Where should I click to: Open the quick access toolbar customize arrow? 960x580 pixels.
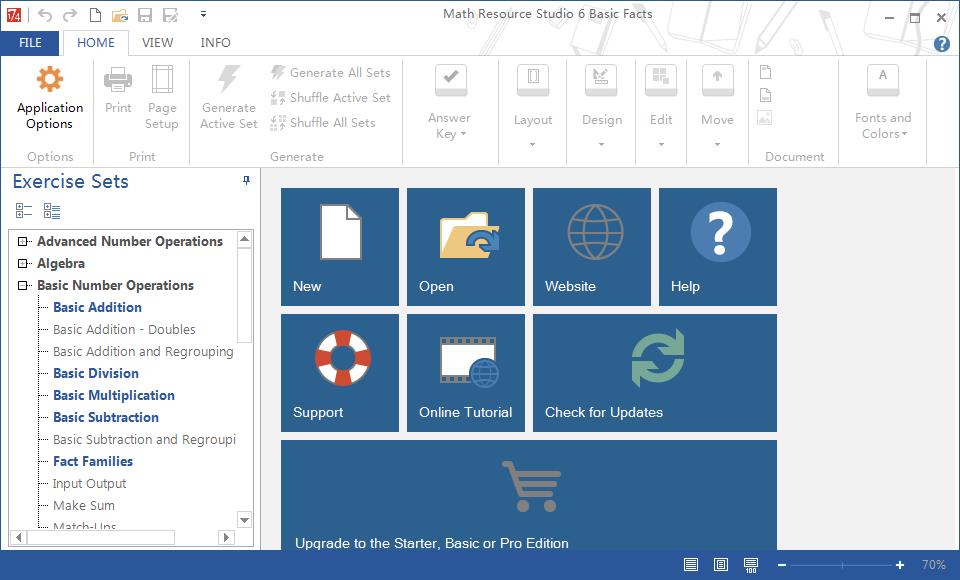(203, 14)
